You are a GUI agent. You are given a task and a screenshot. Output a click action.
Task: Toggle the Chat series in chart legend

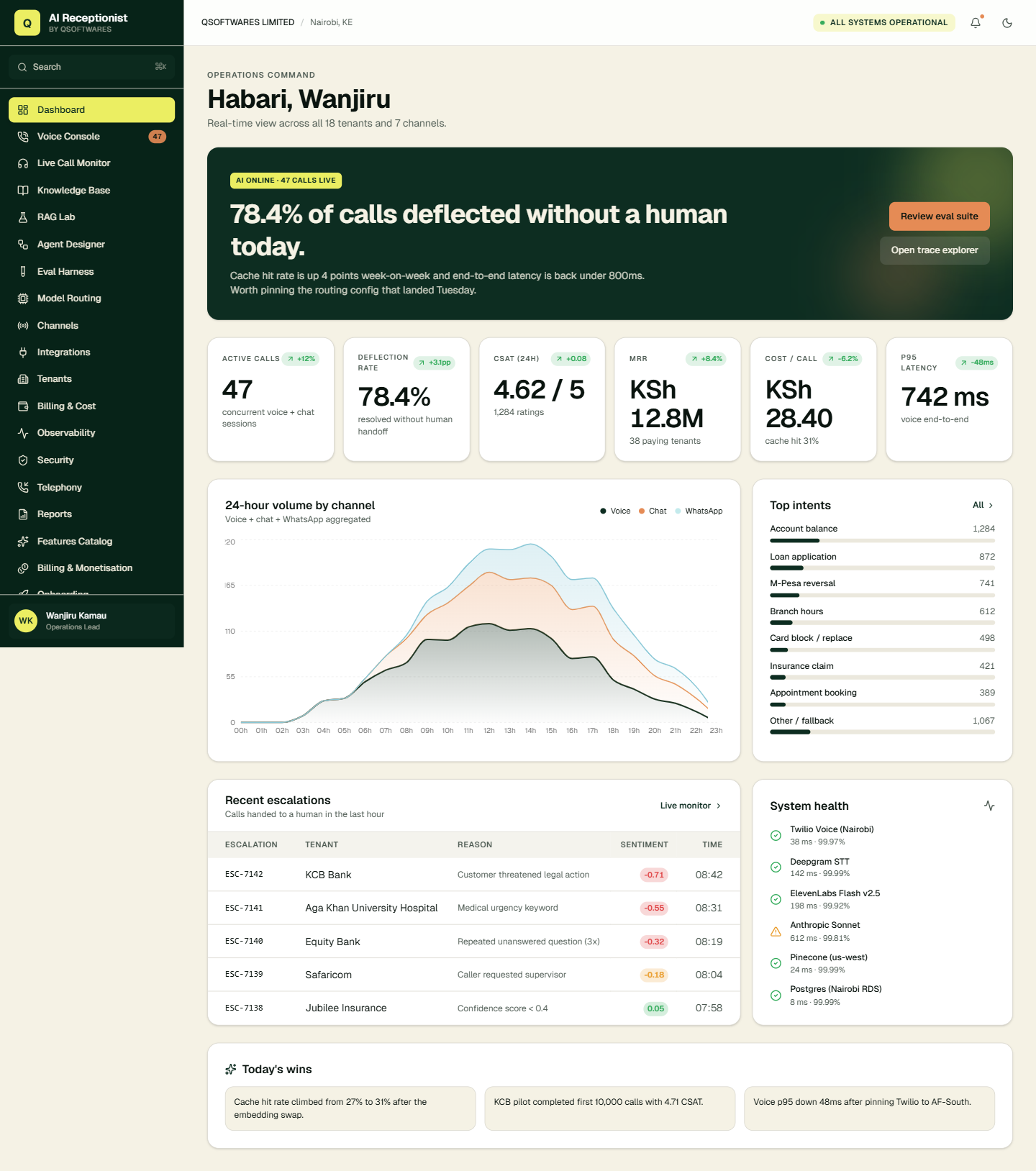[653, 511]
